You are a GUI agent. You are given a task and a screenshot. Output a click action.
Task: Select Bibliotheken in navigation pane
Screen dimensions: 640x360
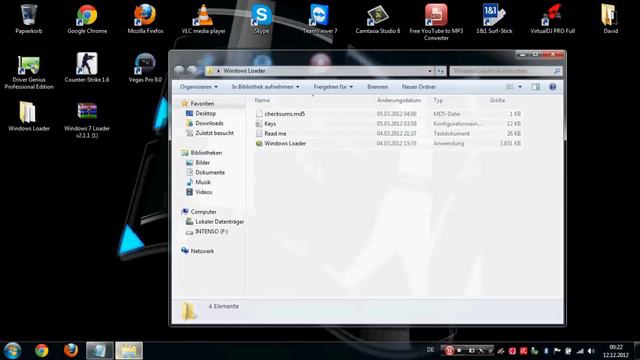(x=206, y=153)
